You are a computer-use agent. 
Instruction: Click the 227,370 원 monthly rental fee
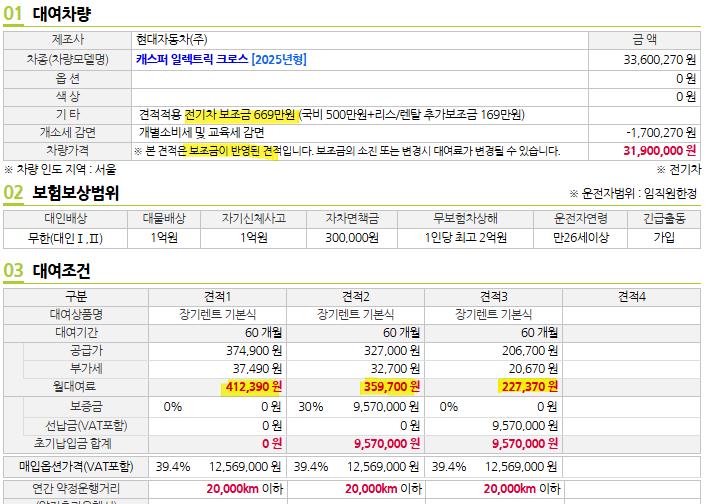530,387
